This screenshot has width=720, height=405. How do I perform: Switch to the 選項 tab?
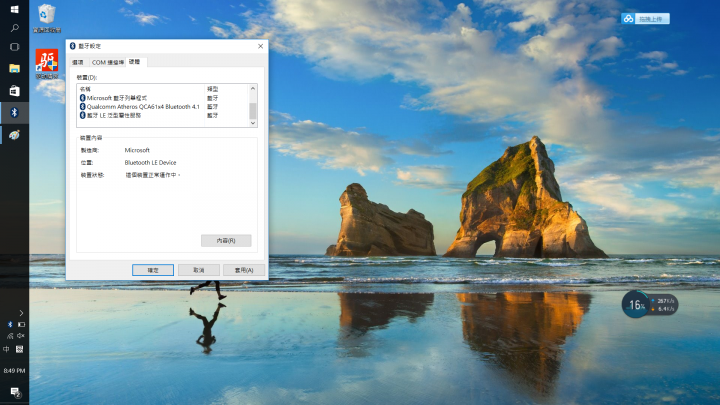(78, 62)
